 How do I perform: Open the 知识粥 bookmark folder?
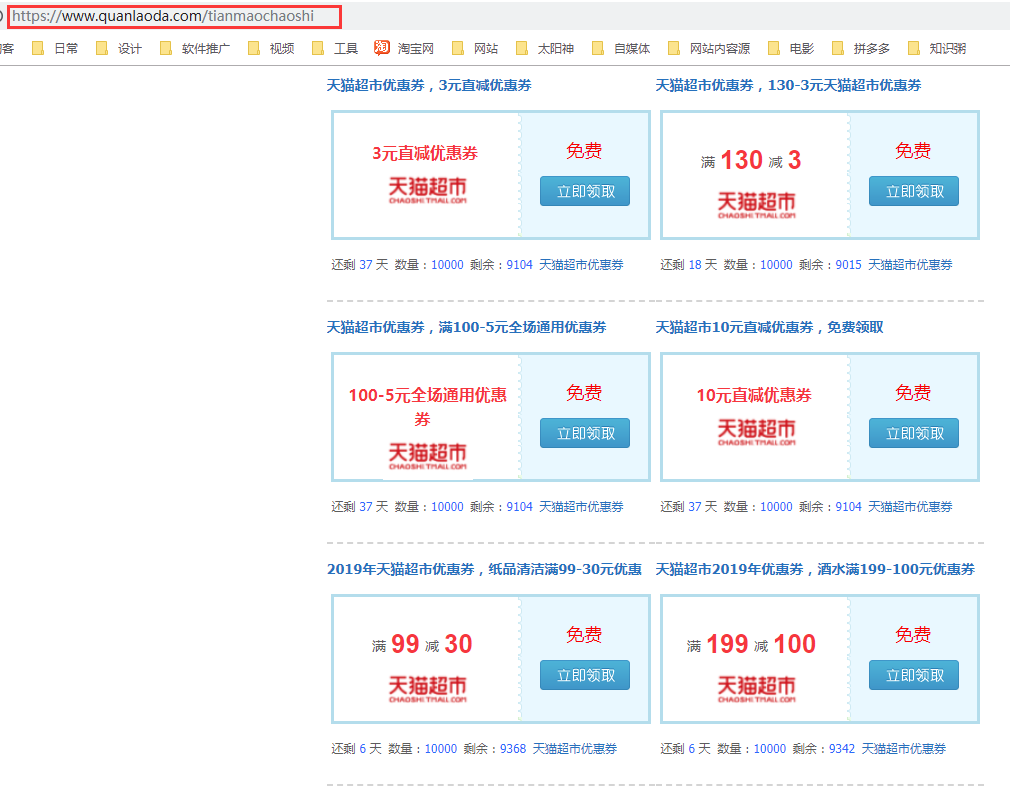[x=937, y=48]
